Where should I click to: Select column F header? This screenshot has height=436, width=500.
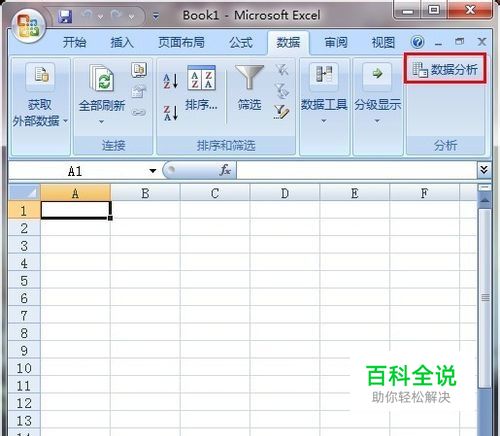click(424, 193)
